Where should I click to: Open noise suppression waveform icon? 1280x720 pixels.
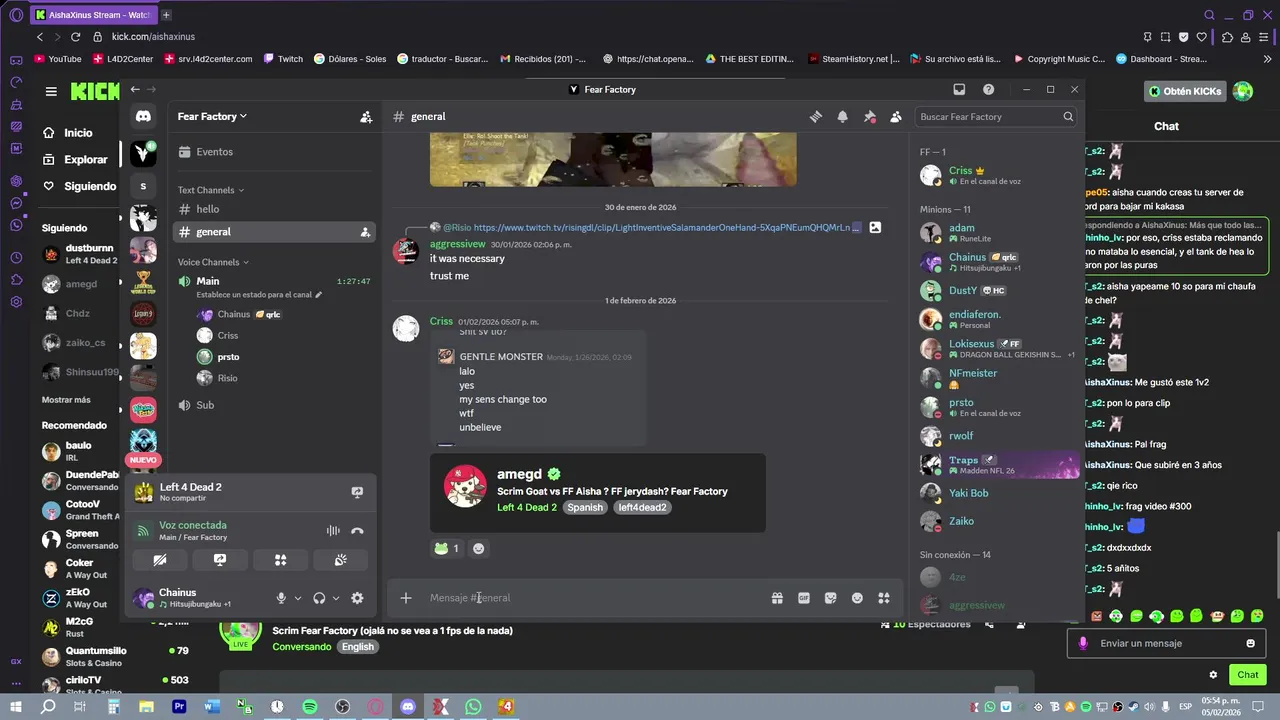pos(333,531)
